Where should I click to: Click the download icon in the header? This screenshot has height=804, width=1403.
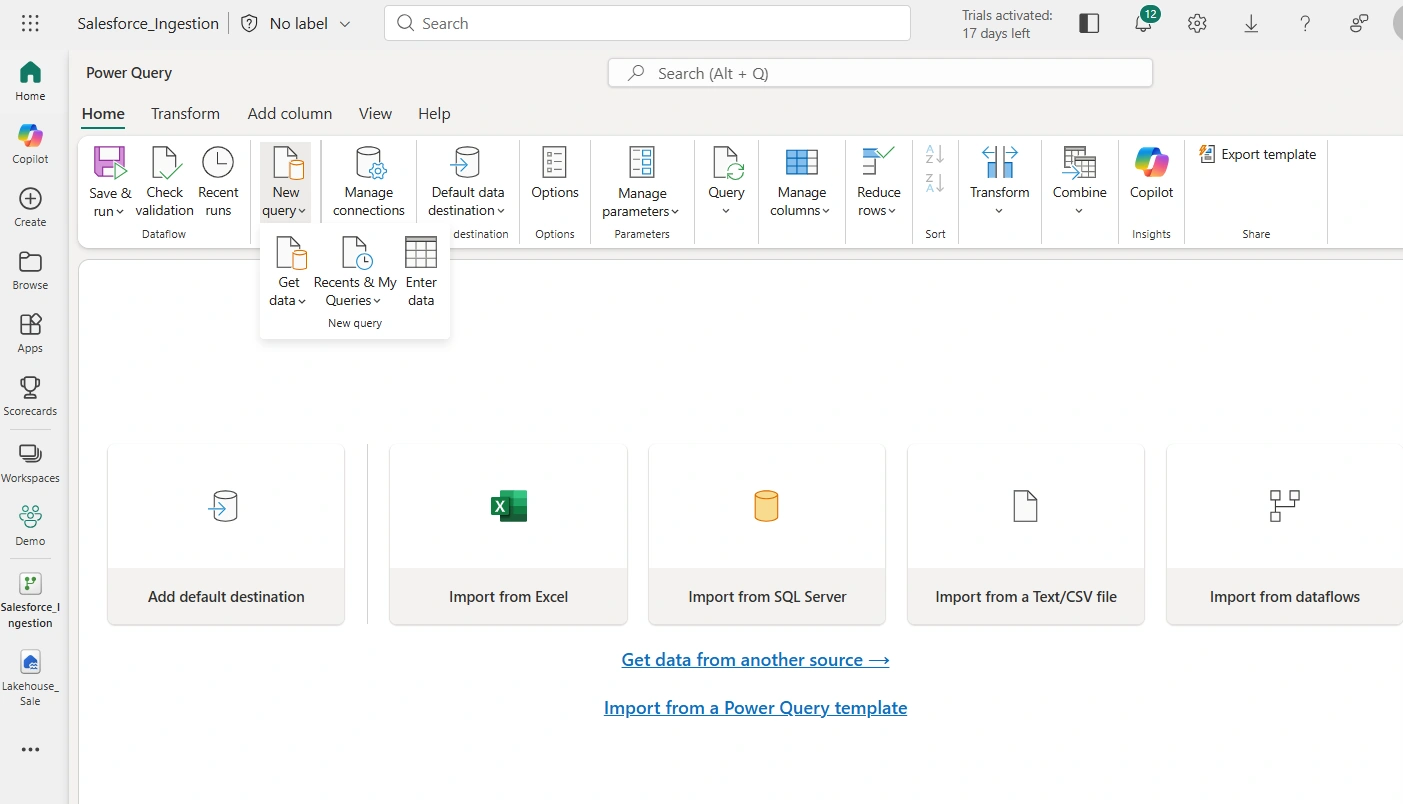coord(1251,23)
